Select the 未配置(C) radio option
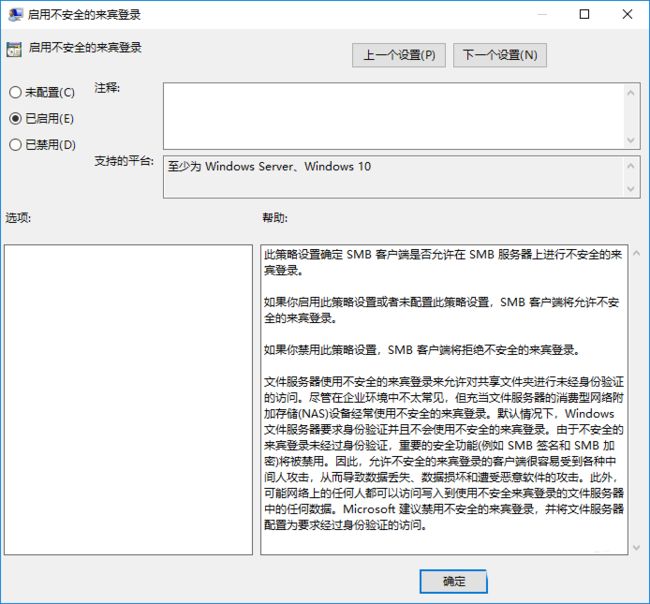The width and height of the screenshot is (650, 604). (x=41, y=92)
